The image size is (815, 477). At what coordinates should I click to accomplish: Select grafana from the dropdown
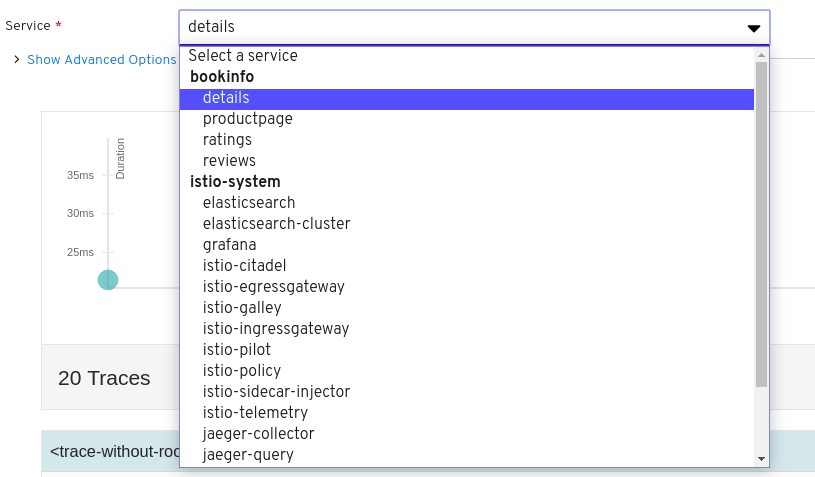(x=467, y=244)
